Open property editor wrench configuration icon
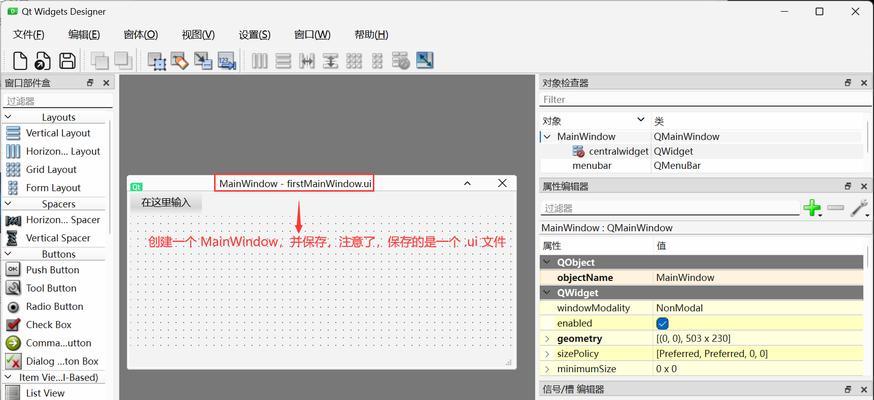The width and height of the screenshot is (874, 400). pyautogui.click(x=859, y=208)
